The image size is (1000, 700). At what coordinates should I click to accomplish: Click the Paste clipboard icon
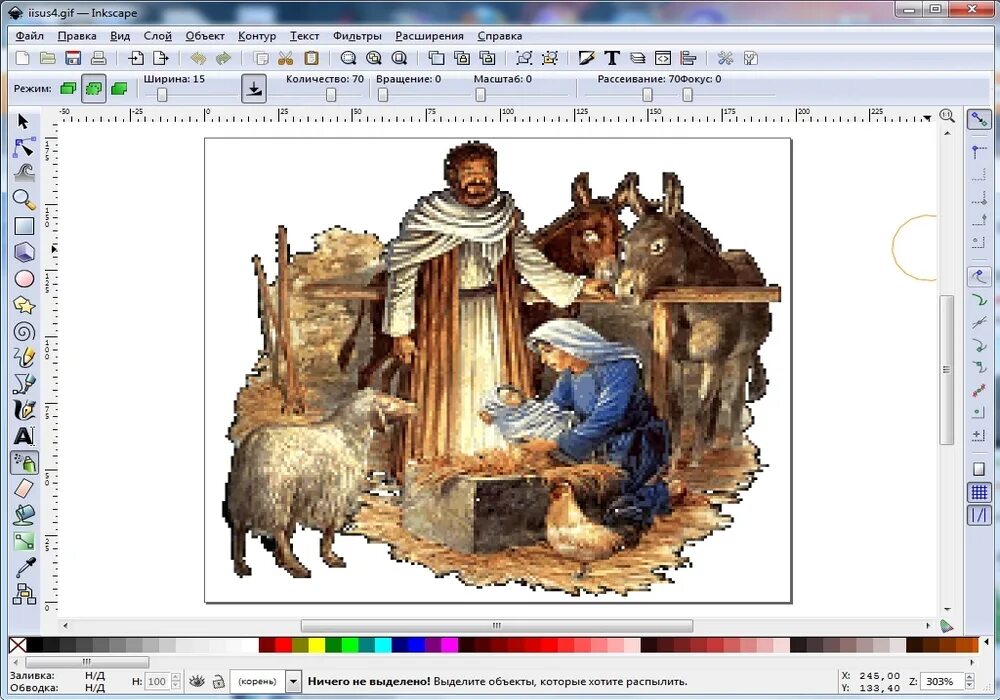point(311,58)
